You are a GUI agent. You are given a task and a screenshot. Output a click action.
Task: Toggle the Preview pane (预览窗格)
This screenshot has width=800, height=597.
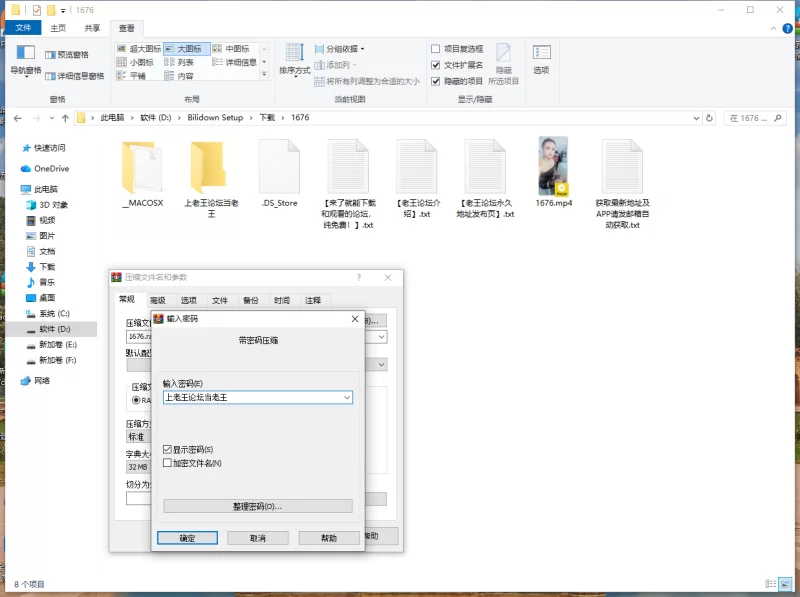click(x=67, y=55)
